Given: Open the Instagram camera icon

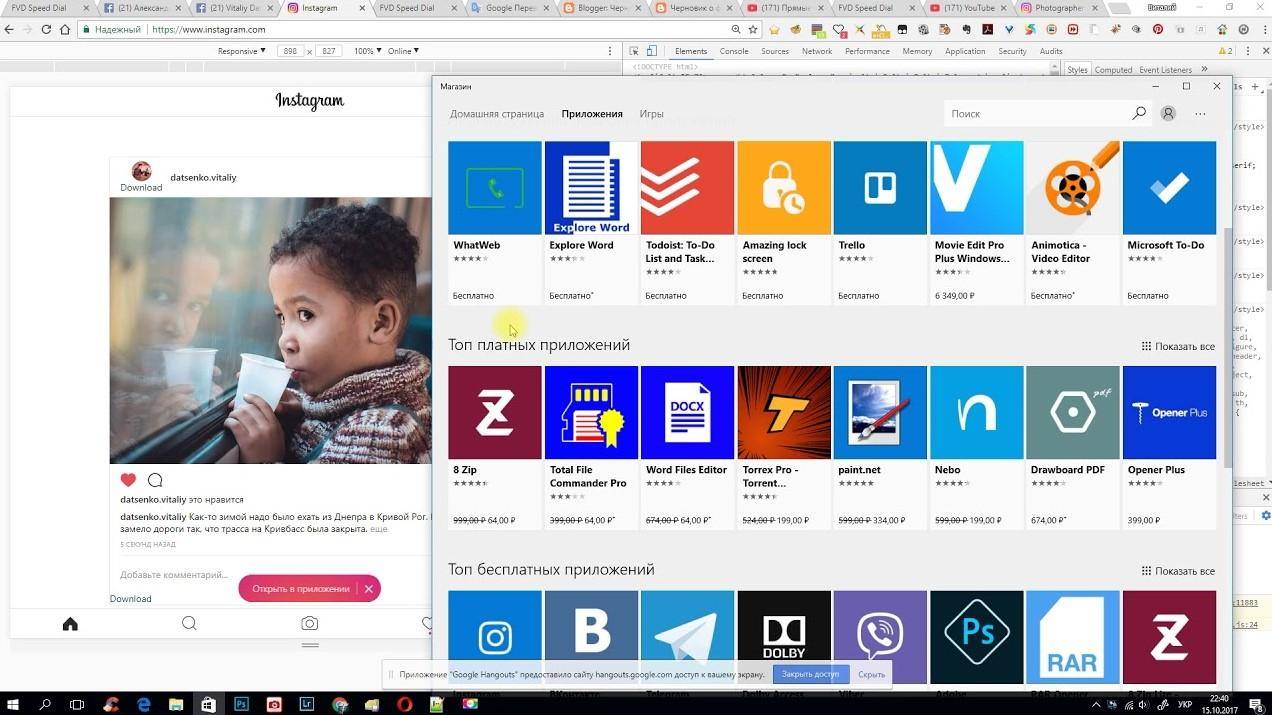Looking at the screenshot, I should (310, 624).
